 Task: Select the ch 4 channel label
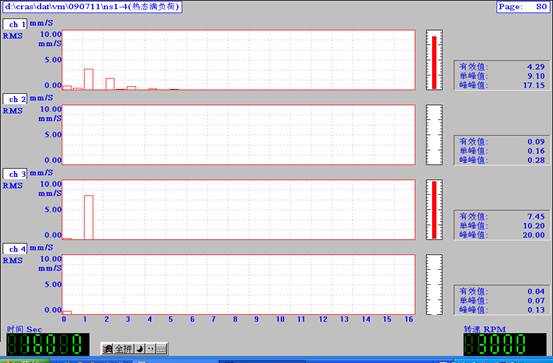coord(15,249)
